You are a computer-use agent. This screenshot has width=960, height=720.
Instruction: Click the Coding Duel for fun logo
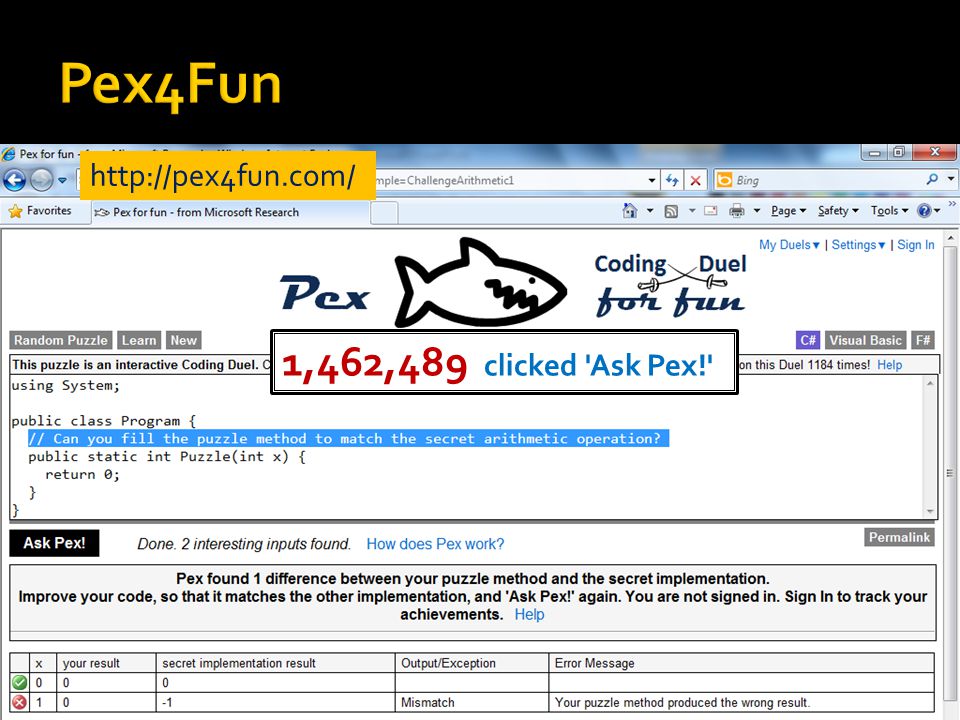671,285
